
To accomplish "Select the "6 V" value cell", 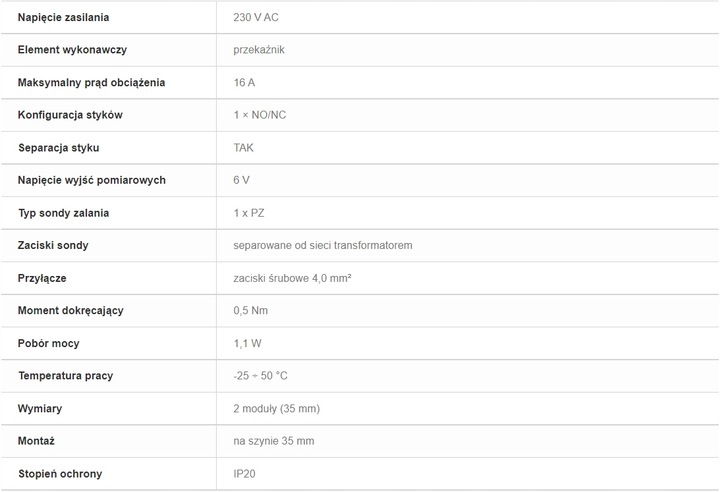I will tap(241, 180).
